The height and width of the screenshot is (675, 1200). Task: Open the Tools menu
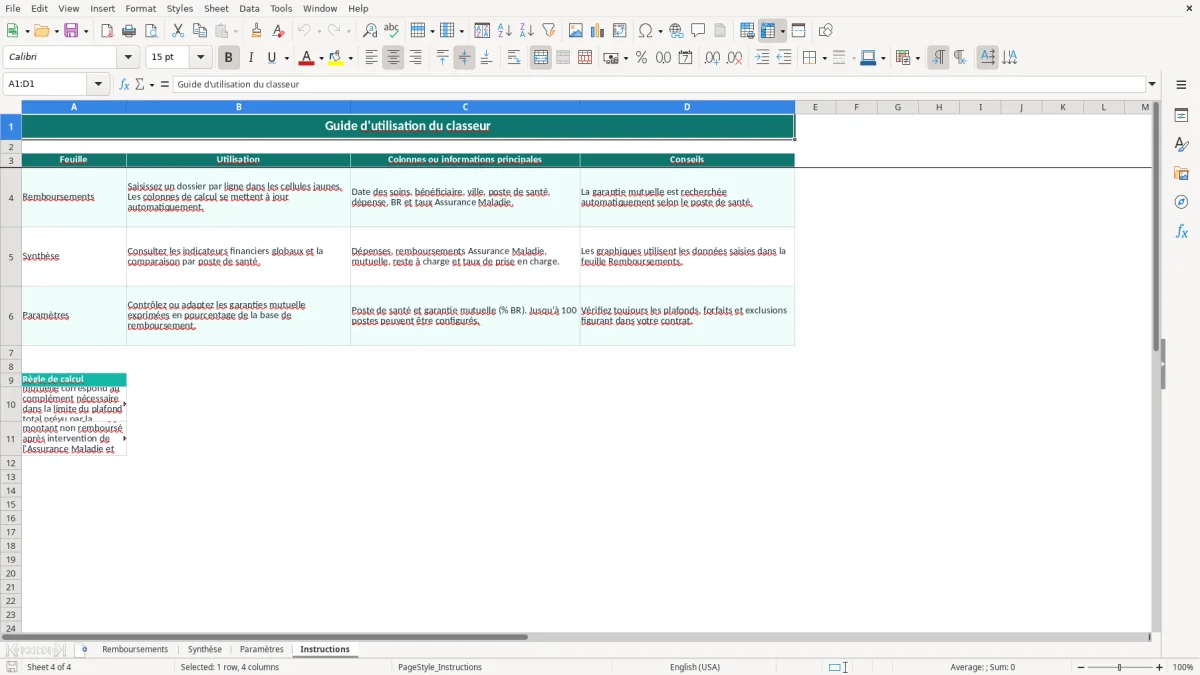(281, 8)
